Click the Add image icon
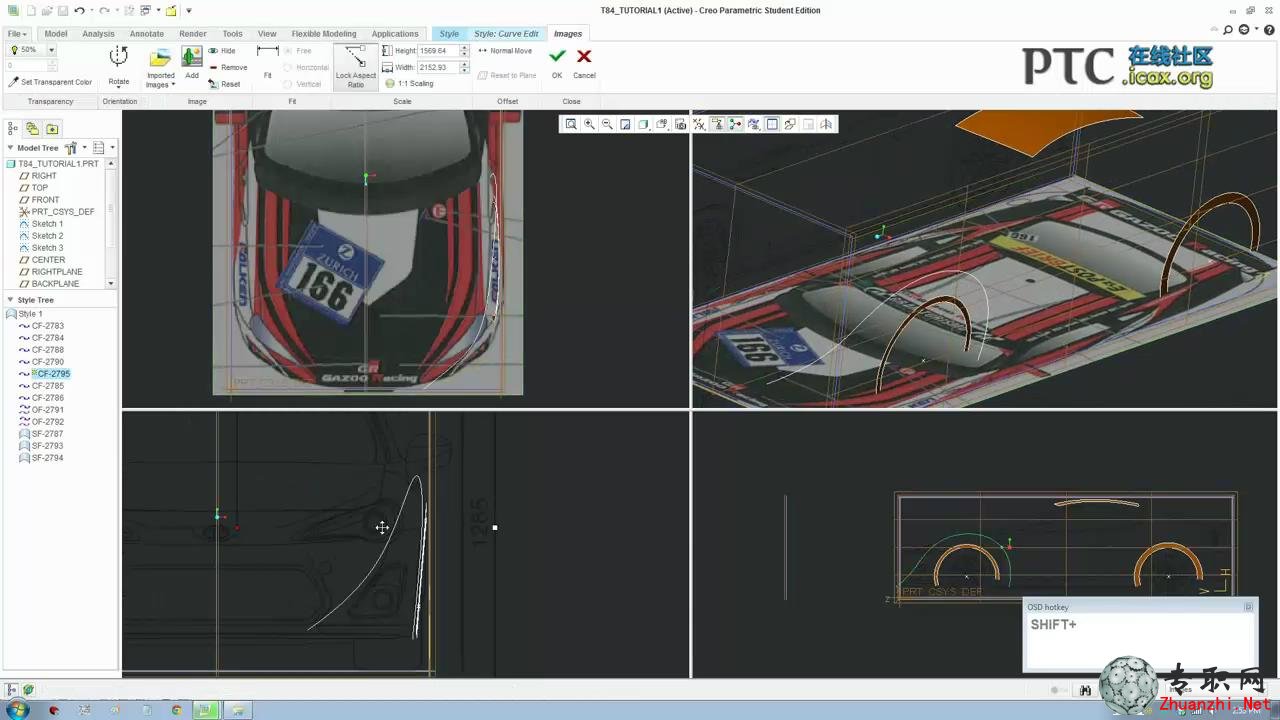This screenshot has width=1280, height=720. click(191, 58)
